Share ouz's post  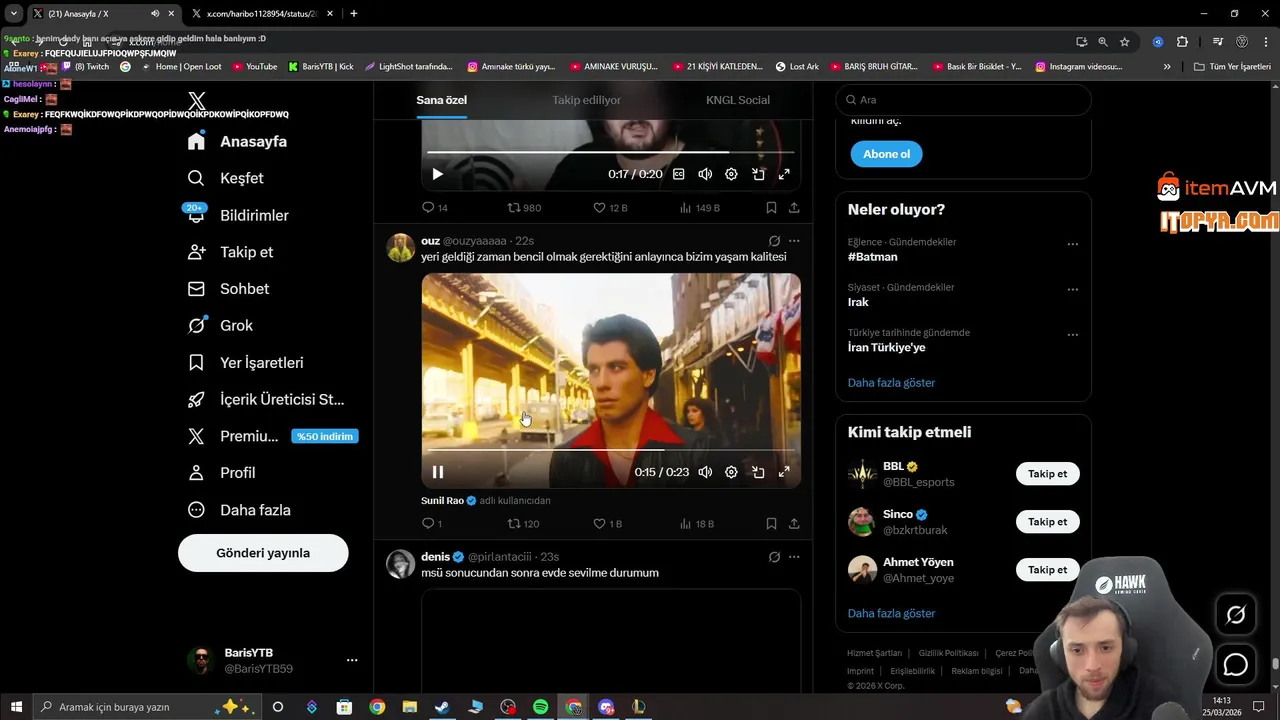(x=794, y=524)
